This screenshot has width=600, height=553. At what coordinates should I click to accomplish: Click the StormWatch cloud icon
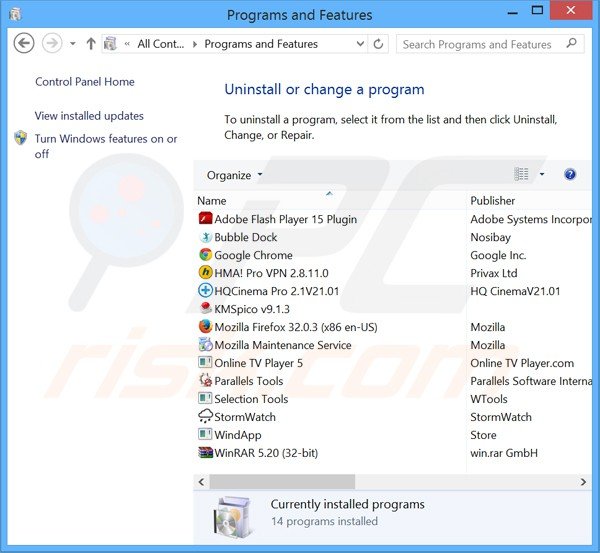point(205,416)
